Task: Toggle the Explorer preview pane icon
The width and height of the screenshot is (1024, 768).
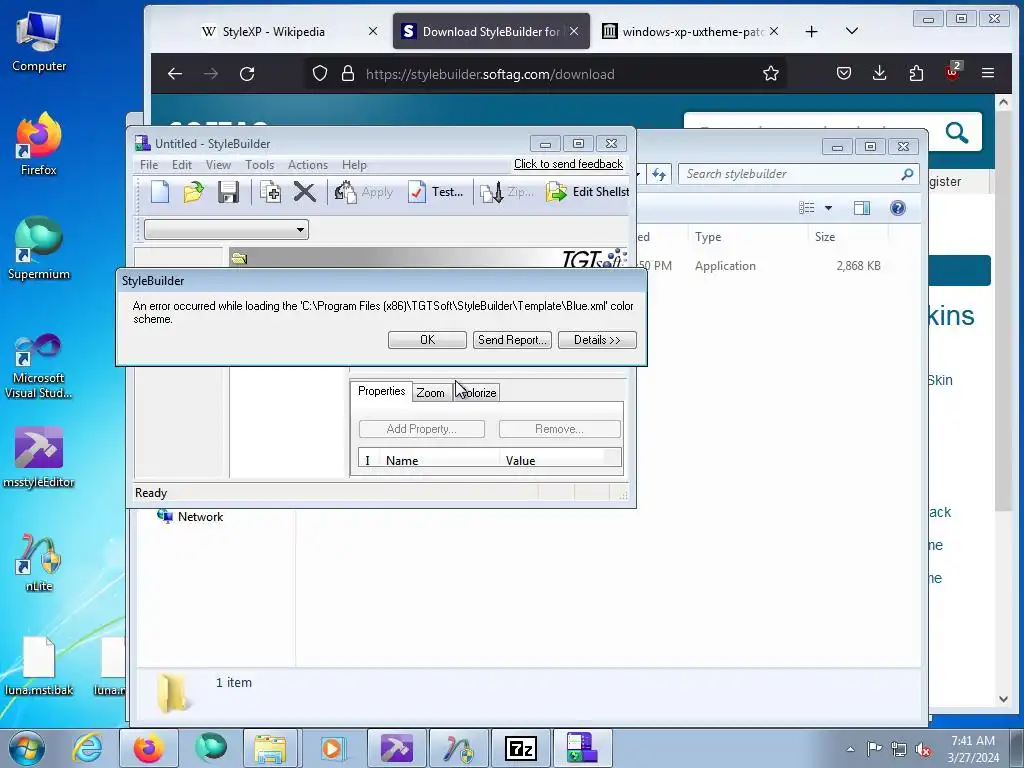Action: 861,208
